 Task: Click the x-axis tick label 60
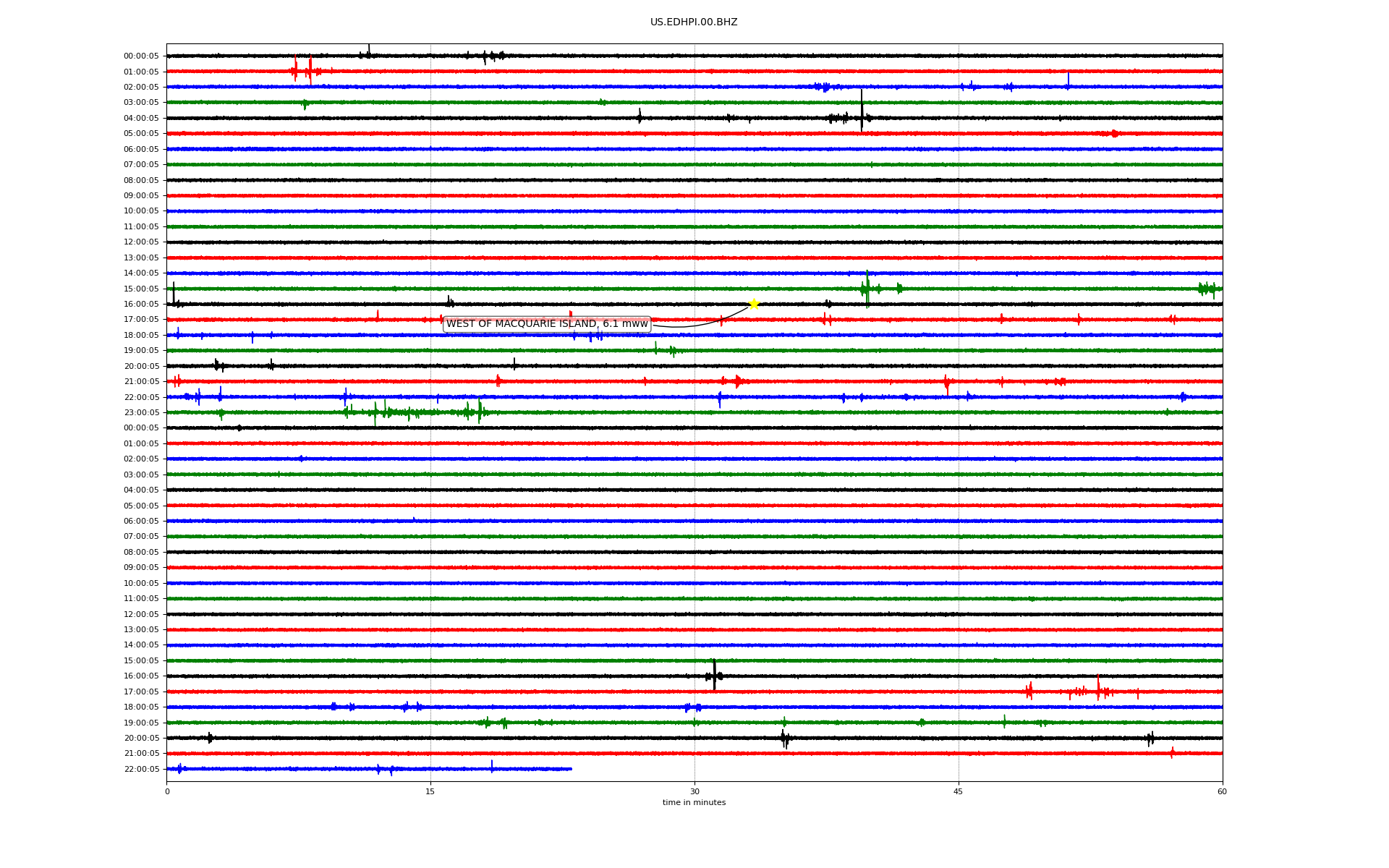[x=1222, y=791]
